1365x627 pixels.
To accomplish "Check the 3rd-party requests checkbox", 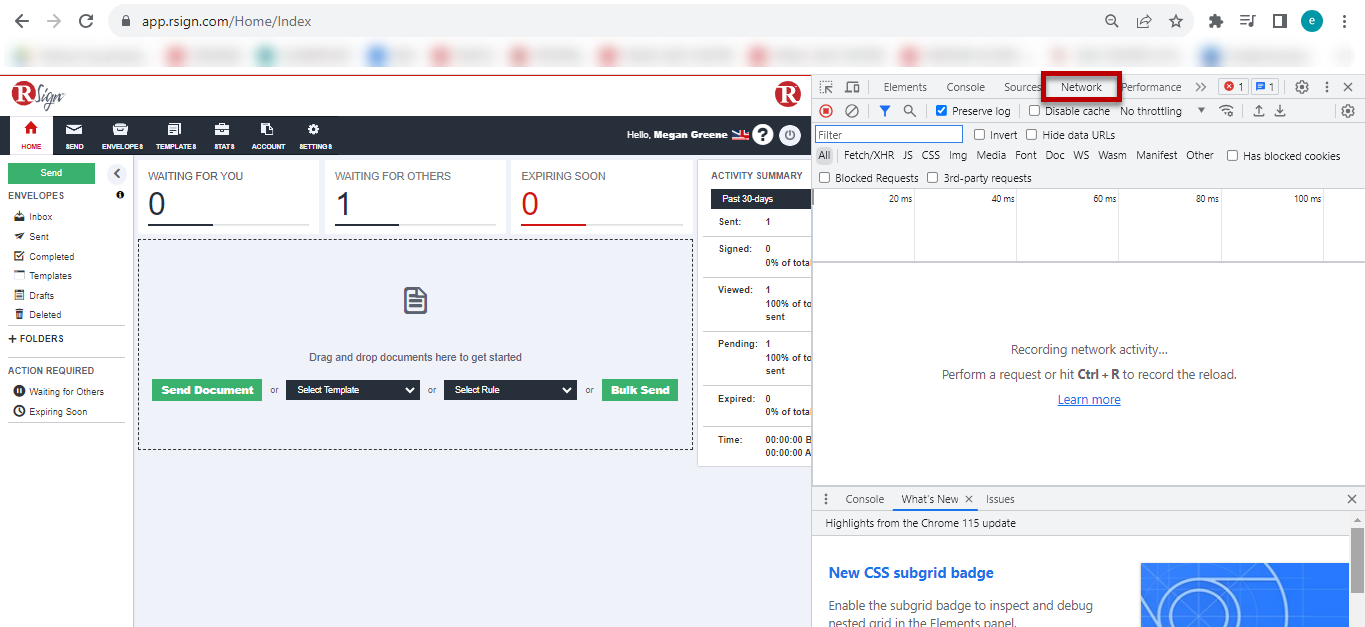I will coord(931,176).
